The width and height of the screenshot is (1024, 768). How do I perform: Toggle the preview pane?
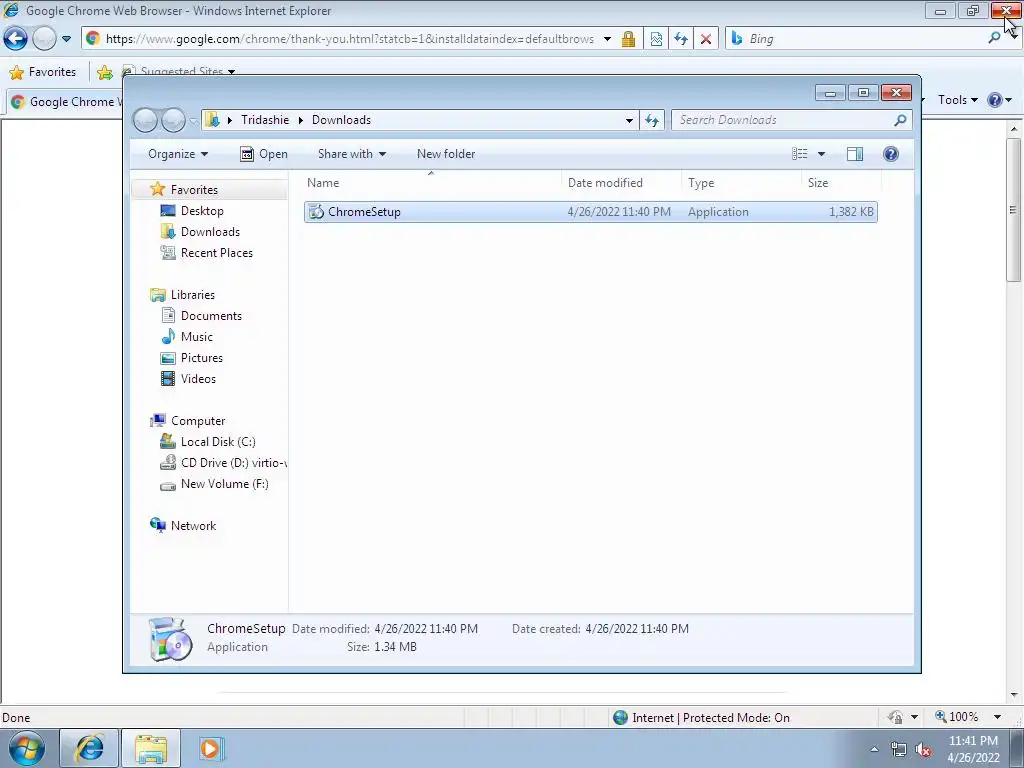(x=854, y=154)
